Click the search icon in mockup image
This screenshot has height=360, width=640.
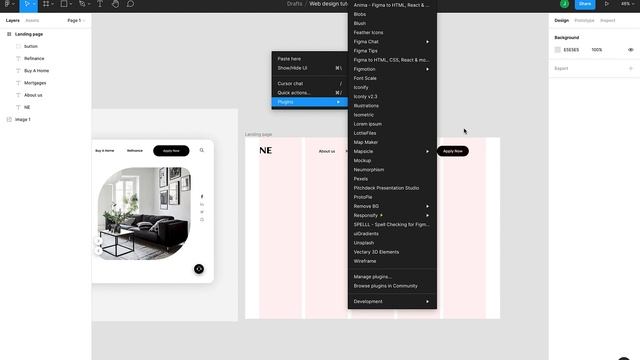click(202, 150)
